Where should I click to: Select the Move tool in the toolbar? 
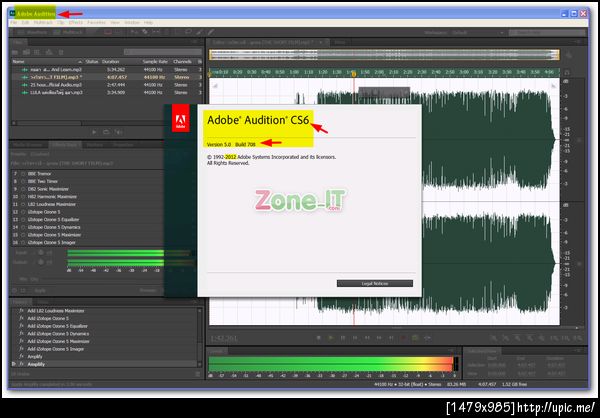pos(134,33)
